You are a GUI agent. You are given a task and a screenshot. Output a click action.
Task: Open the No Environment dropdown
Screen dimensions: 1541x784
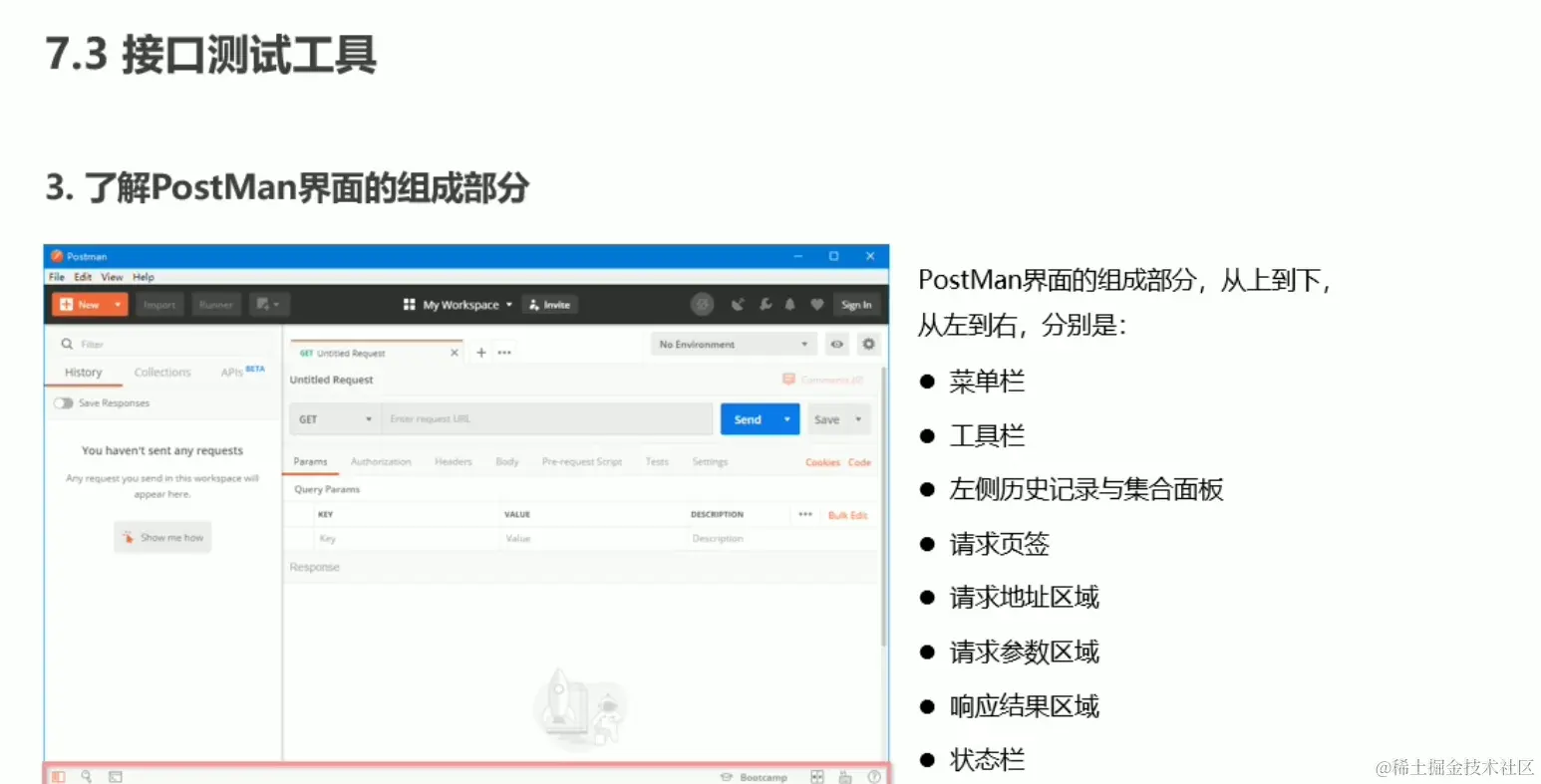(734, 344)
